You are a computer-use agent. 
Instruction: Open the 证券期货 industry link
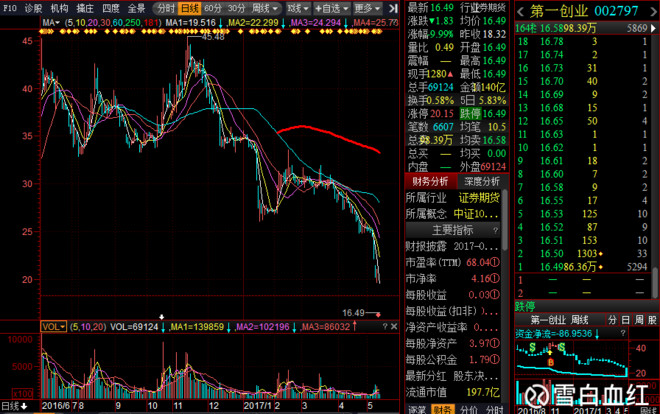click(x=479, y=198)
